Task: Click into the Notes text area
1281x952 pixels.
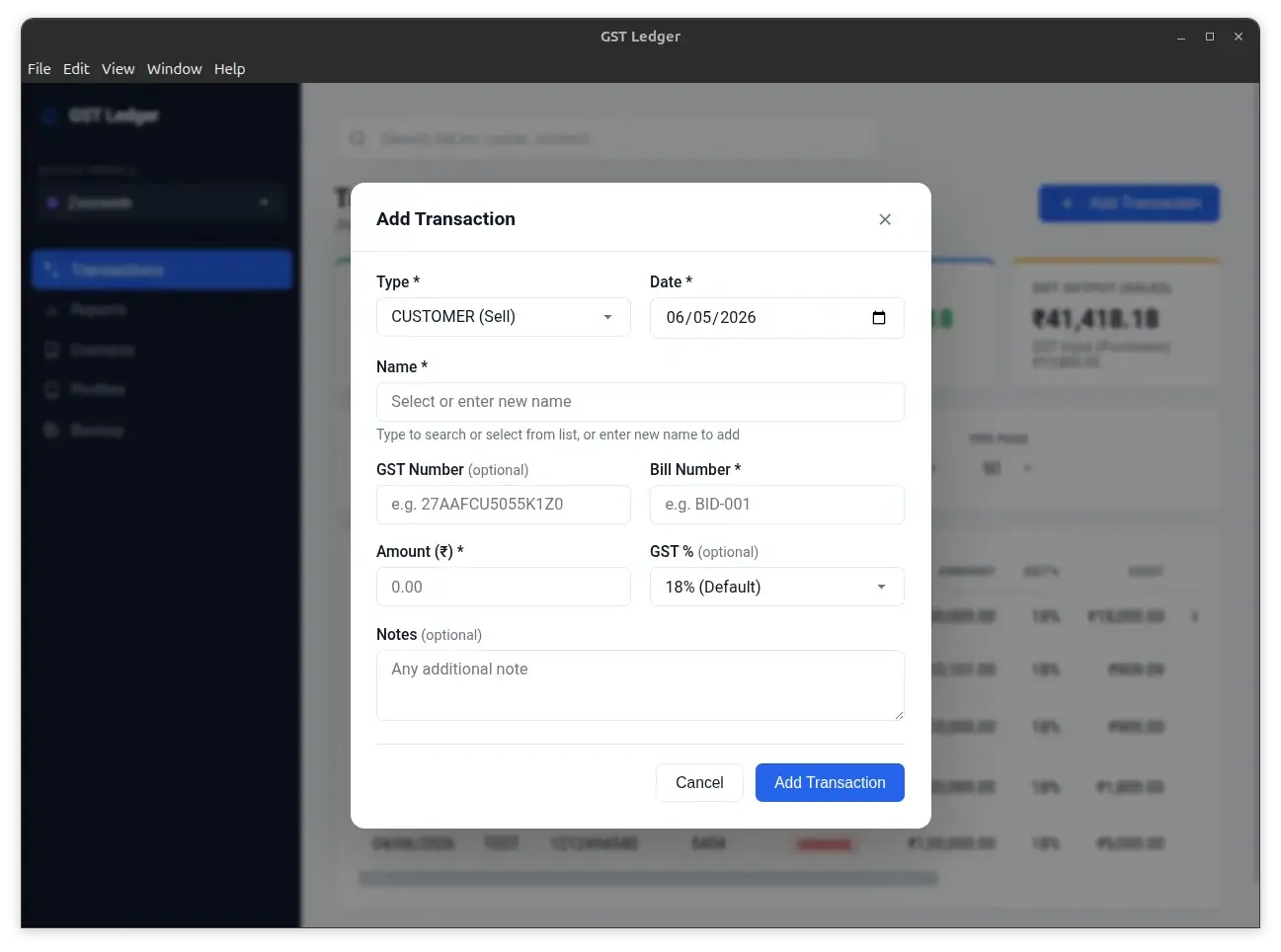Action: (x=640, y=685)
